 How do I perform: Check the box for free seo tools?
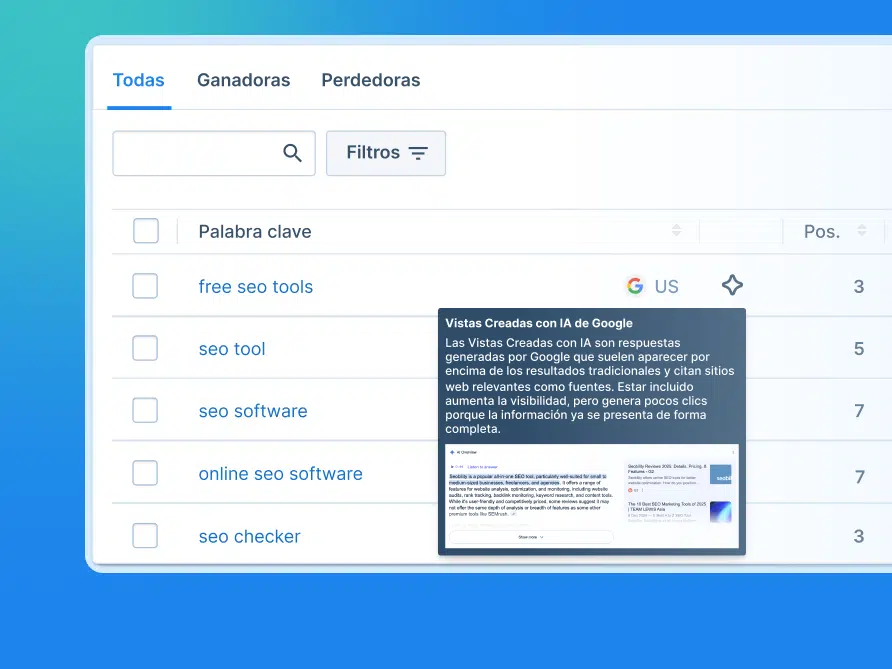(x=146, y=286)
